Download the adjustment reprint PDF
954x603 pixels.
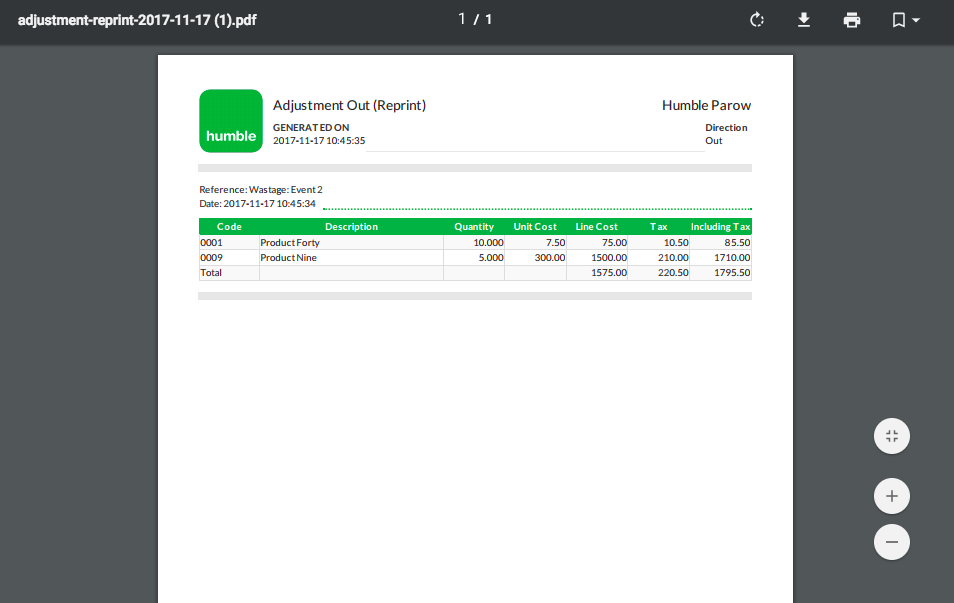pyautogui.click(x=804, y=20)
